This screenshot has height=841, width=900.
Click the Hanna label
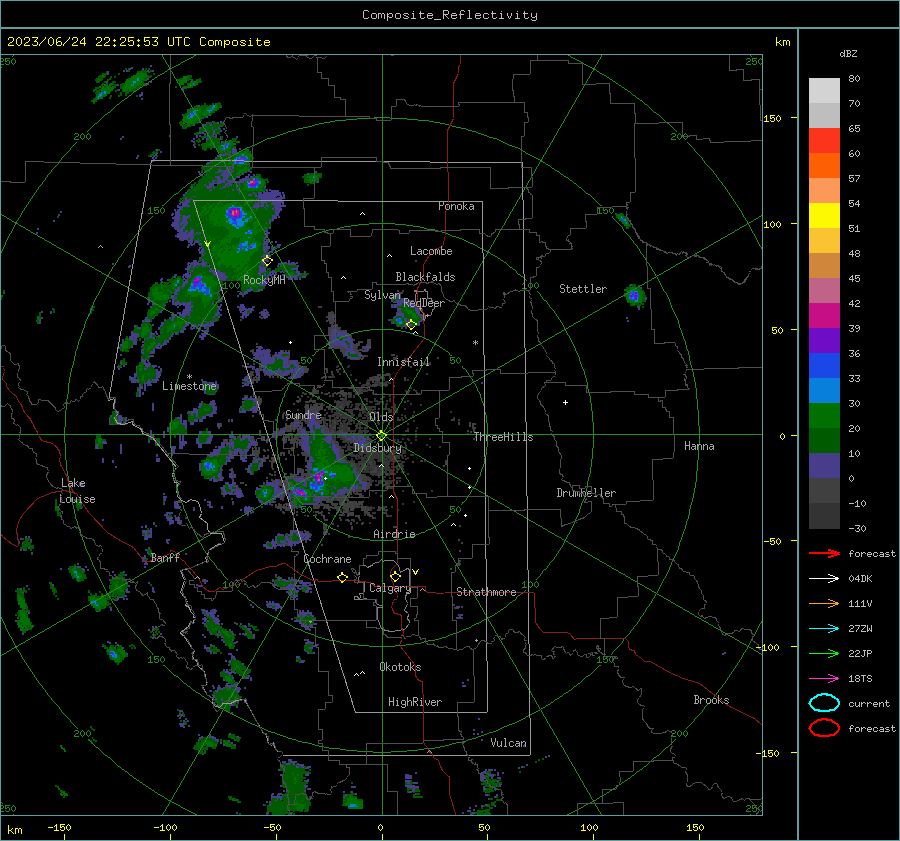[699, 446]
